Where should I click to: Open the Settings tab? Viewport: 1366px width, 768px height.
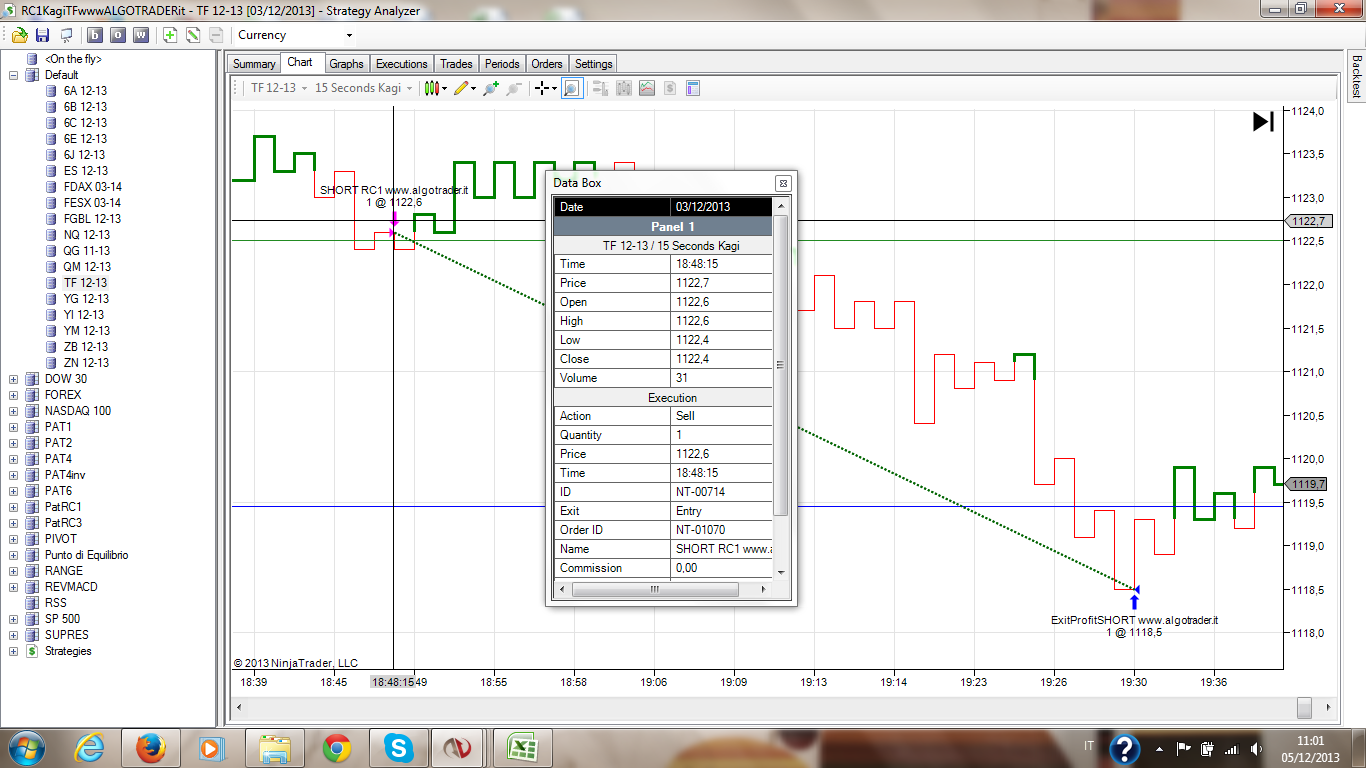pyautogui.click(x=593, y=64)
